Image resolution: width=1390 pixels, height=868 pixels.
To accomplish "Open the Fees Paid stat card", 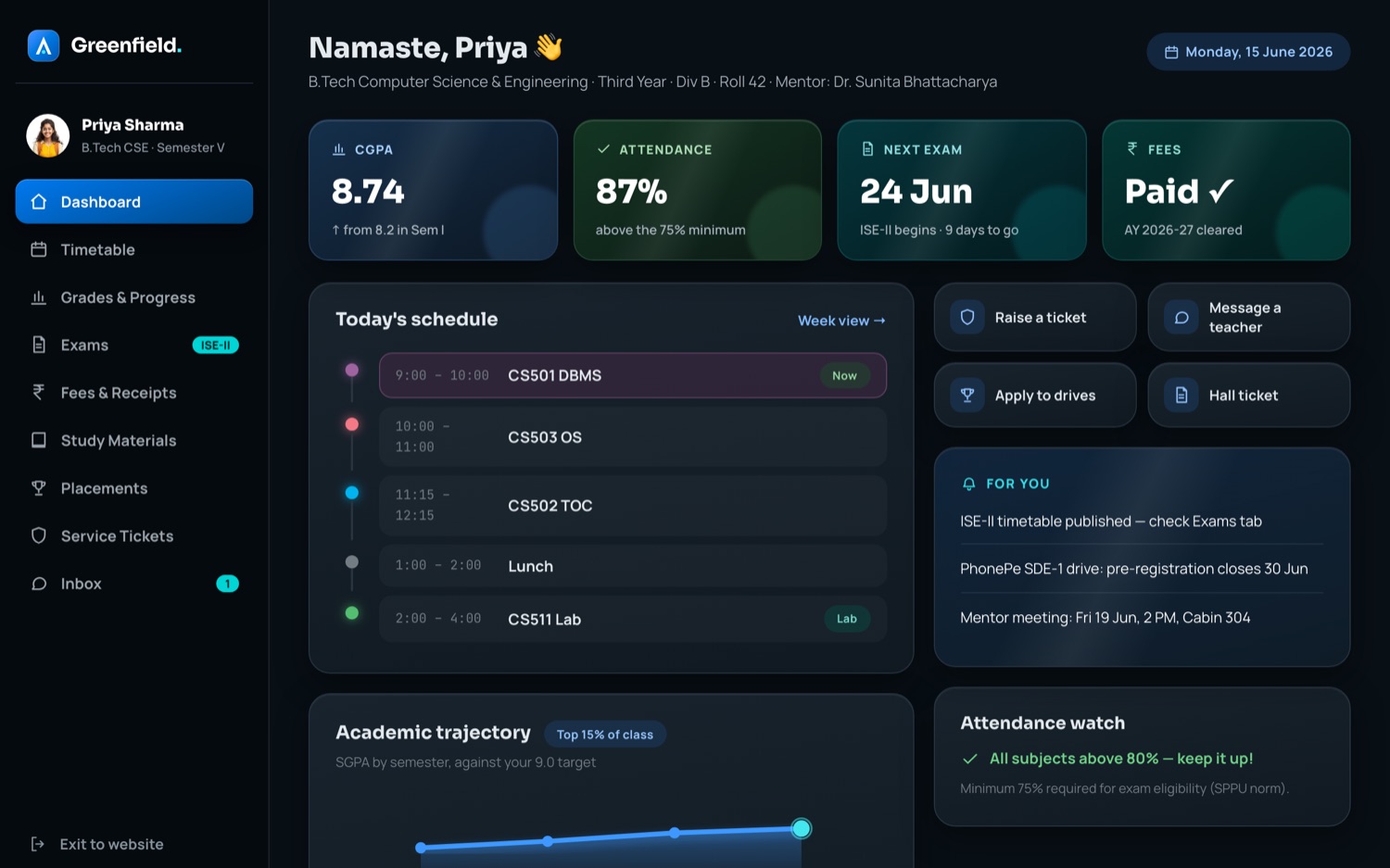I will coord(1226,190).
